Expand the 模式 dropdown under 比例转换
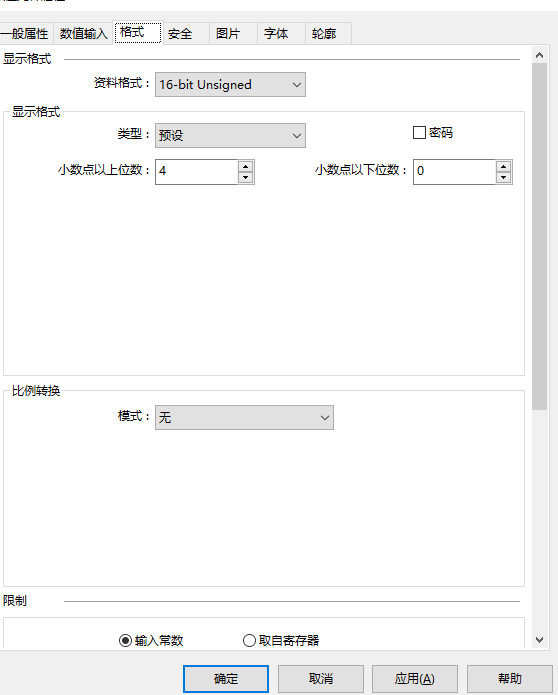This screenshot has width=558, height=695. point(244,418)
